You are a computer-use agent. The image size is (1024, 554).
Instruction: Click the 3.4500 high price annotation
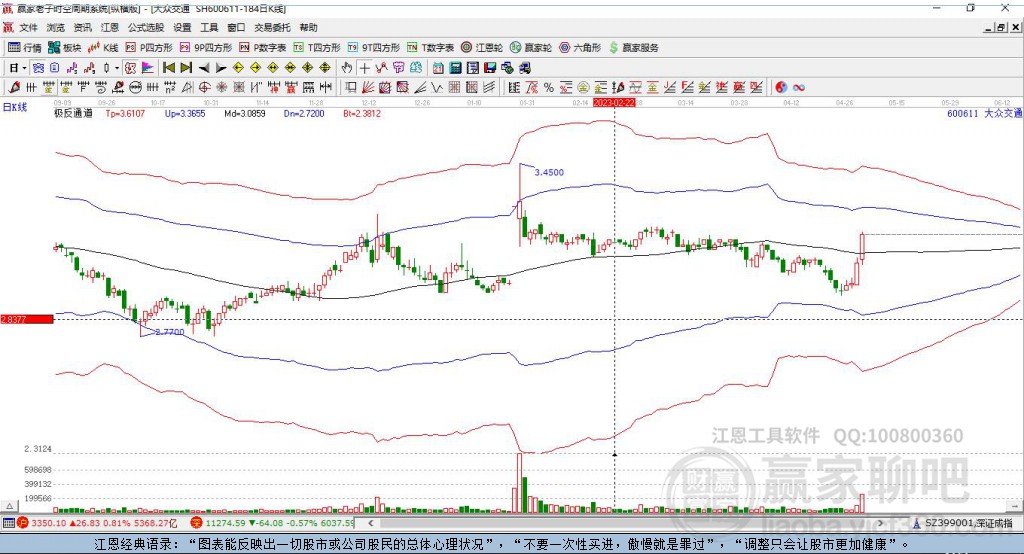coord(549,172)
